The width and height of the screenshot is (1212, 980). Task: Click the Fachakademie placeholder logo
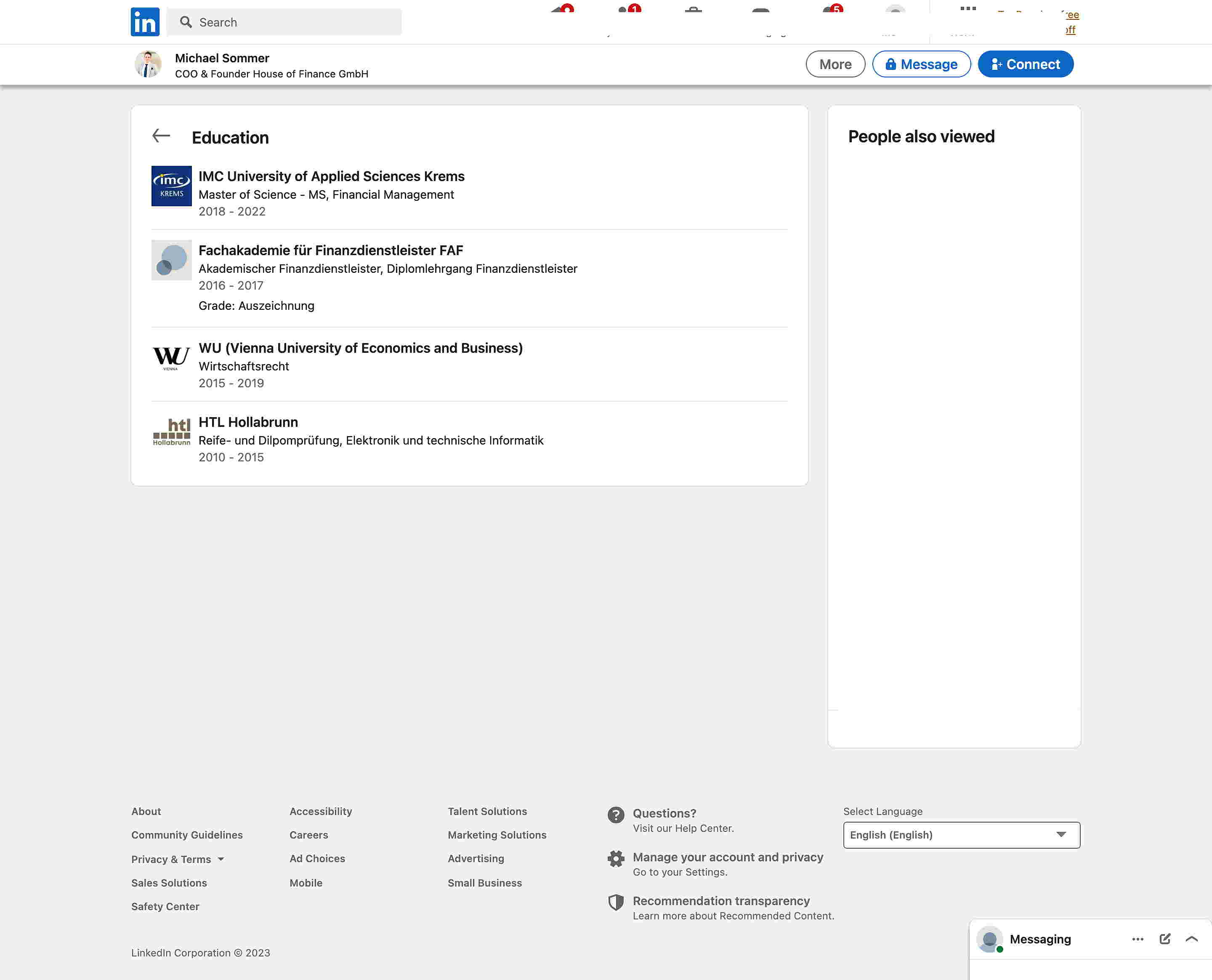click(172, 260)
